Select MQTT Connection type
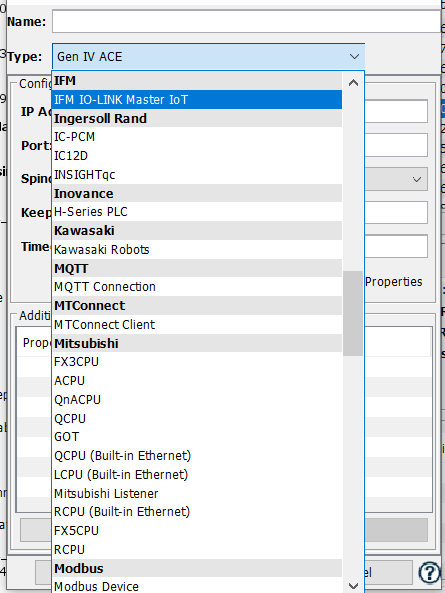This screenshot has height=593, width=445. (197, 287)
